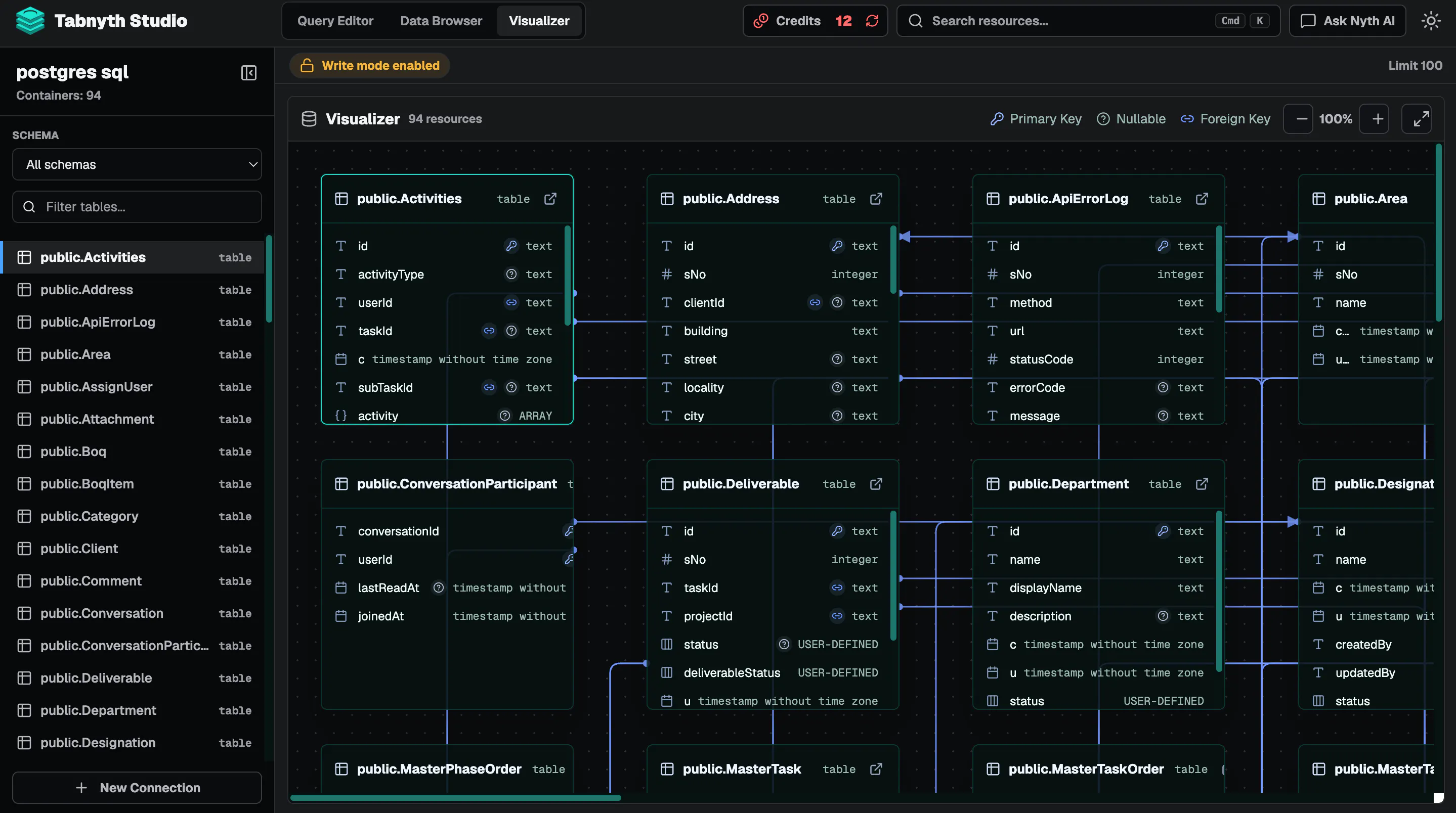Click the Nullable legend label
Viewport: 1456px width, 813px height.
click(1141, 119)
